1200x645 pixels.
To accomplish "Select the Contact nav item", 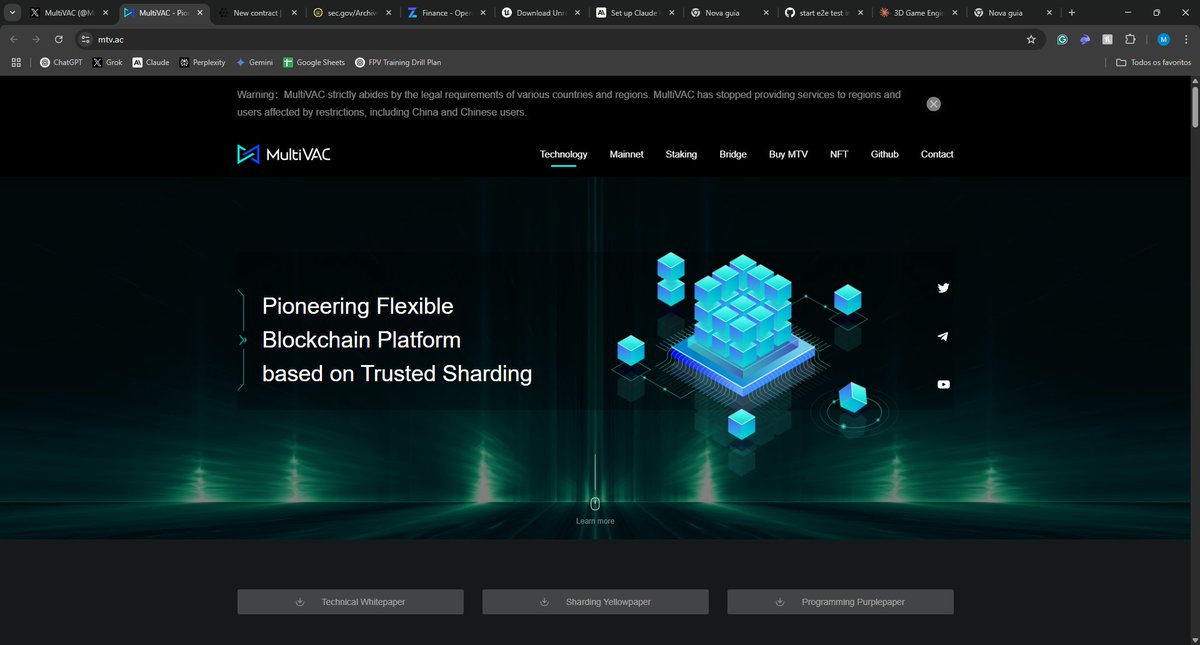I will coord(937,154).
